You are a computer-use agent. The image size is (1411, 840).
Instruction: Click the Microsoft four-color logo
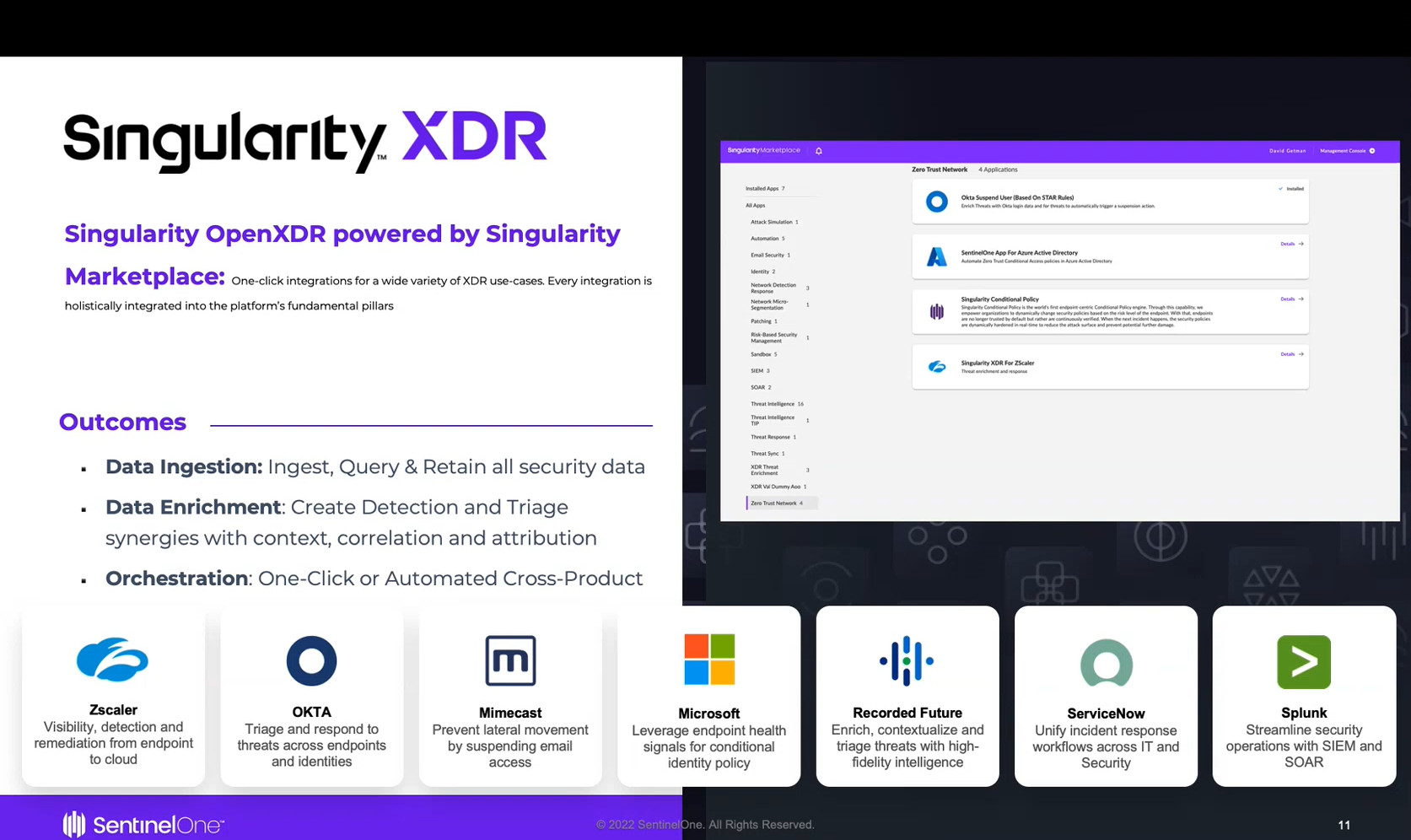[709, 660]
